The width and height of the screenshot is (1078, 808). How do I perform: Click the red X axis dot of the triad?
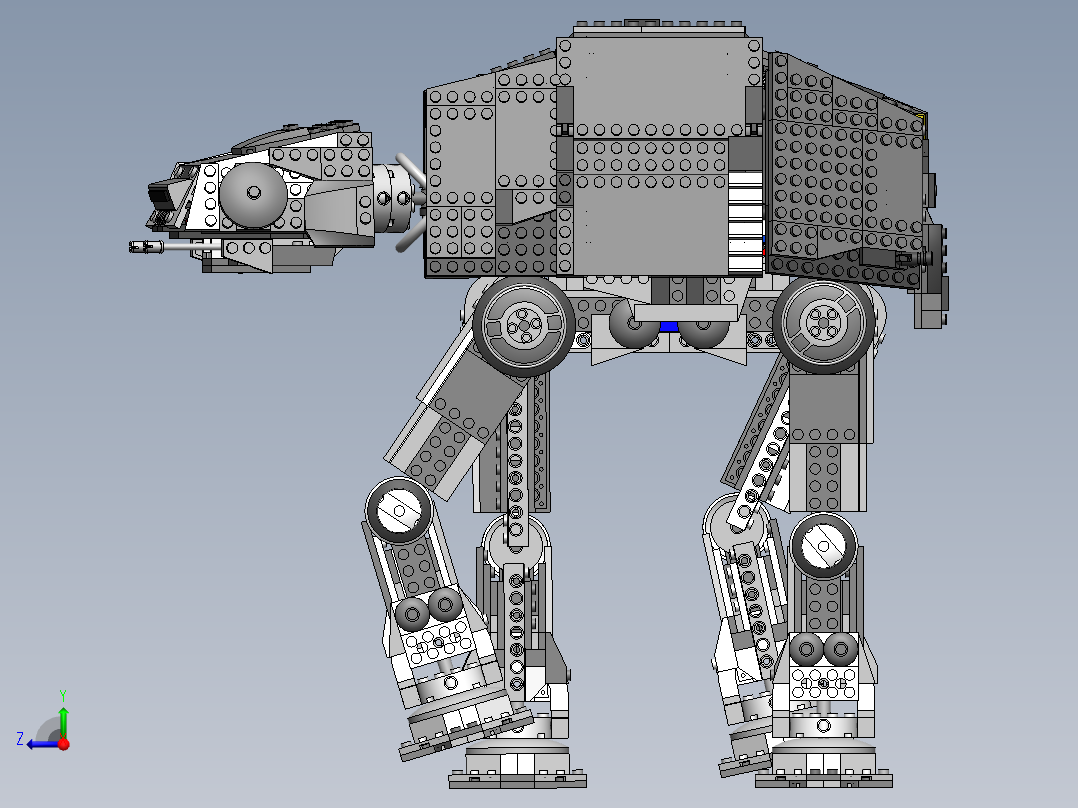[64, 744]
